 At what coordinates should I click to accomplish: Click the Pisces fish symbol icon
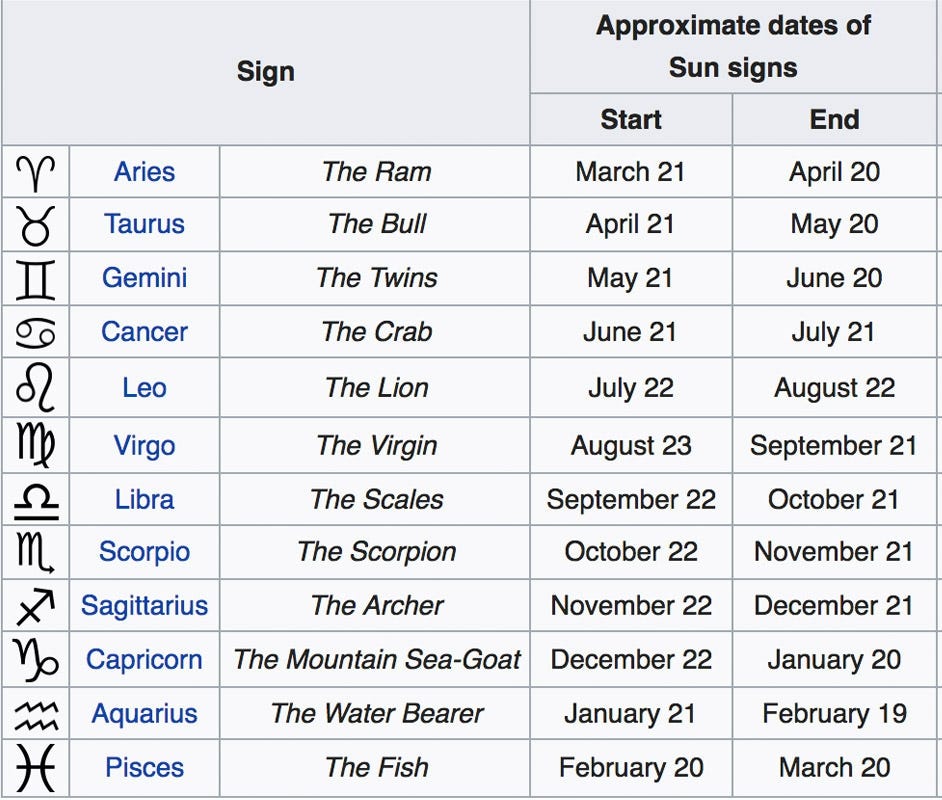point(35,768)
